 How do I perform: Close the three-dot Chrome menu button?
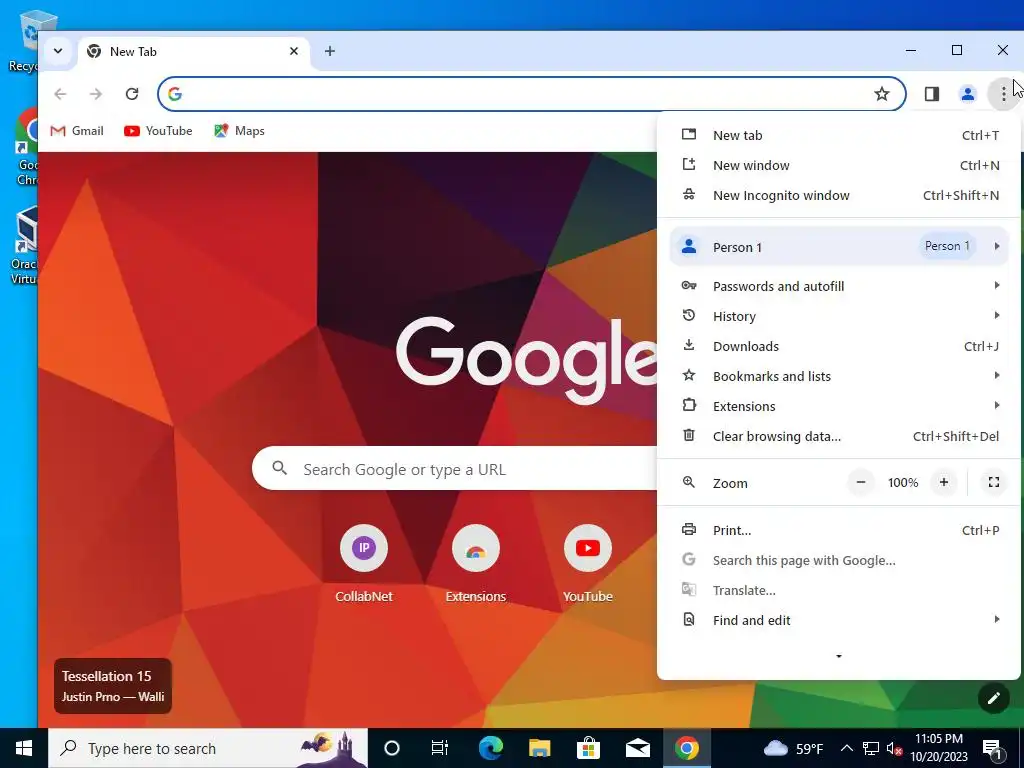pyautogui.click(x=1003, y=95)
